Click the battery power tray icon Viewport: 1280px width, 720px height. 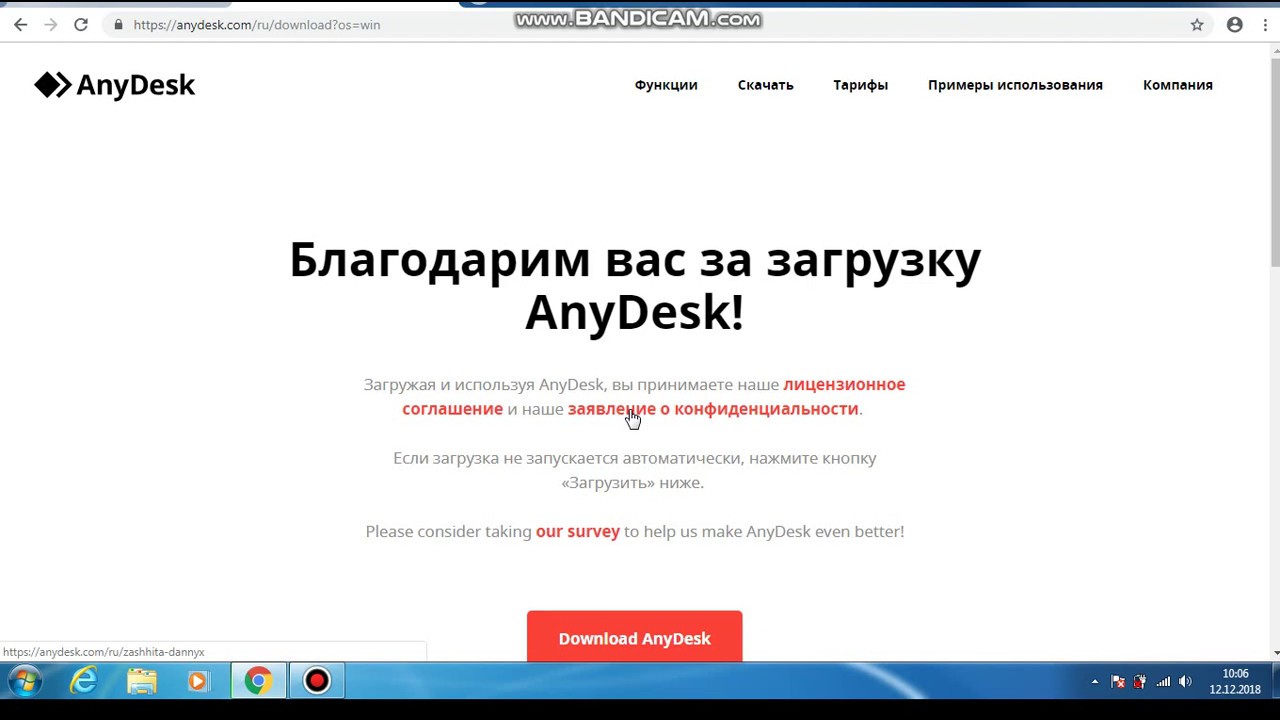tap(1140, 682)
